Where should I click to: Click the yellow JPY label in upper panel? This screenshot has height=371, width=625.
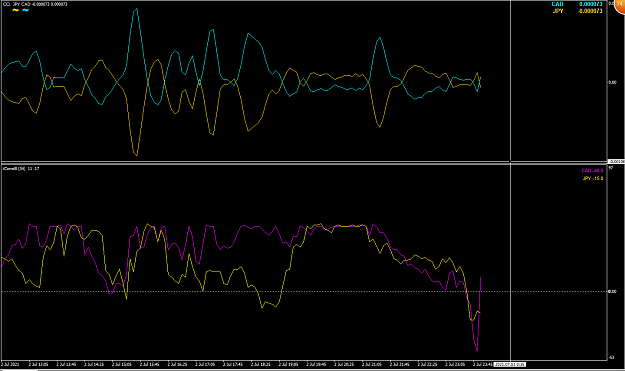(558, 11)
